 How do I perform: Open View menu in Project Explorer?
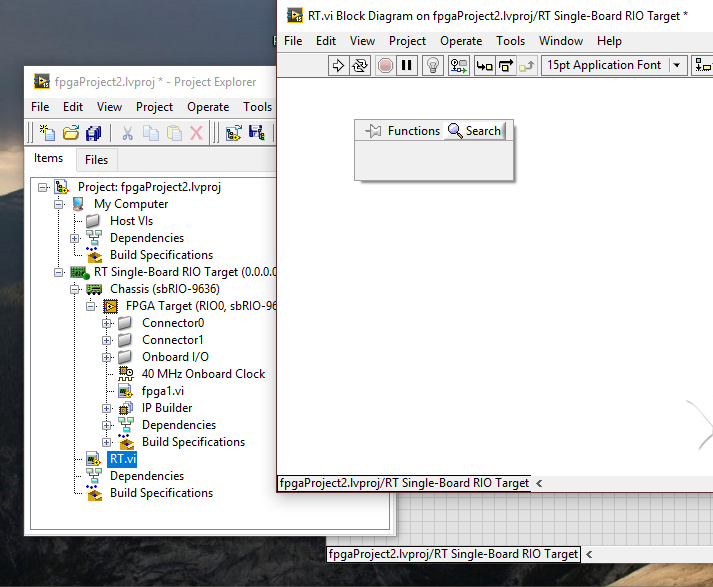(x=109, y=107)
